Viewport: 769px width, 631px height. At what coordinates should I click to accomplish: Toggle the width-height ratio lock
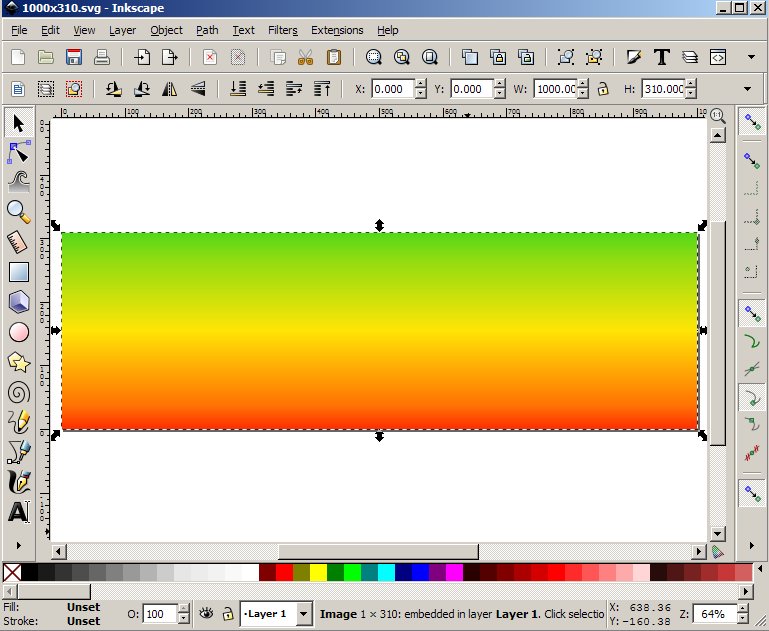tap(602, 89)
